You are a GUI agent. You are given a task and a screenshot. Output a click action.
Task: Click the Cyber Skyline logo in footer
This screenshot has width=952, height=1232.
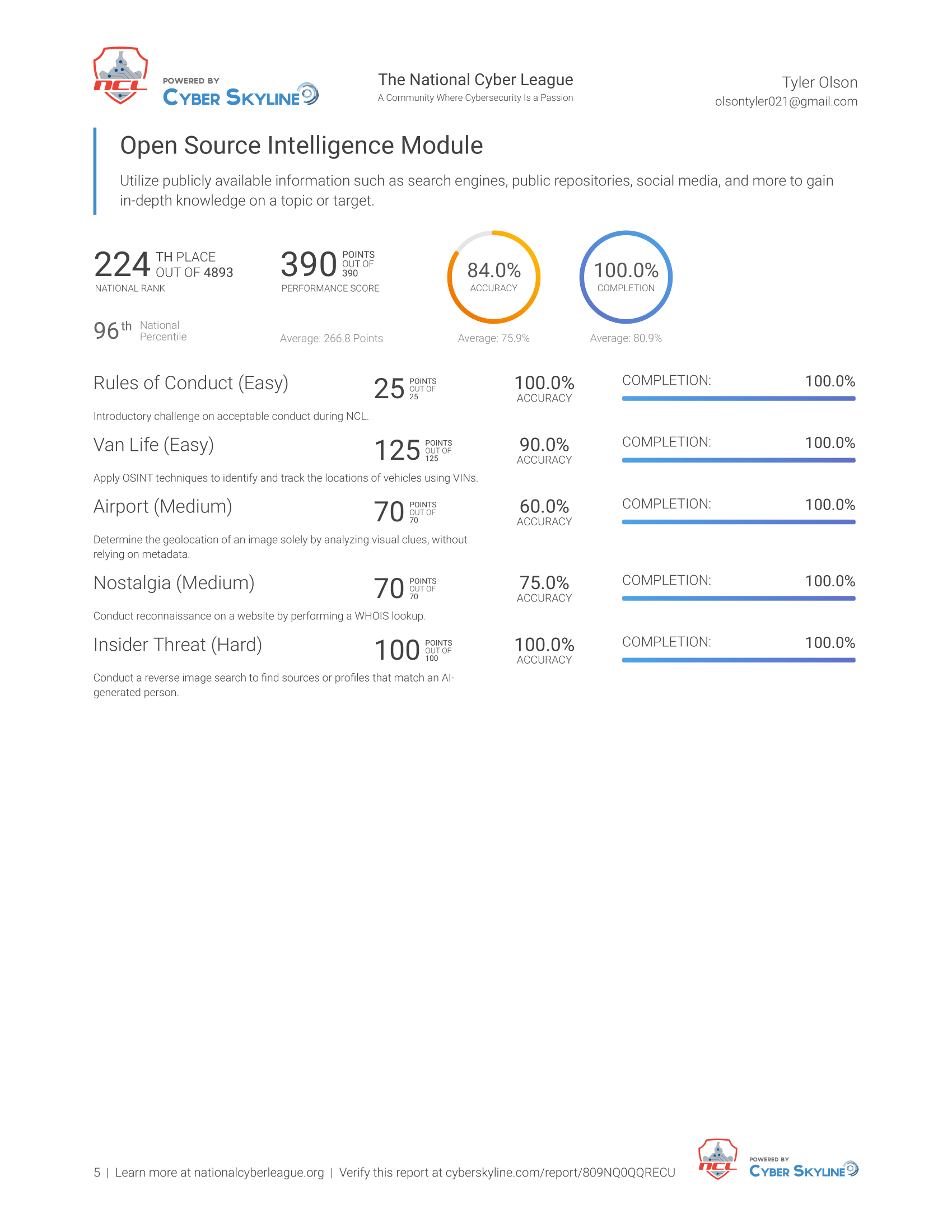click(804, 1168)
